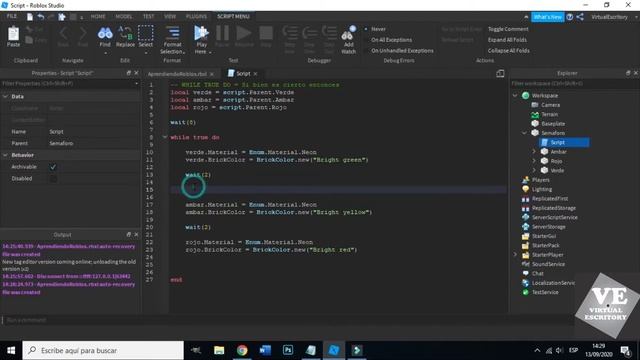The height and width of the screenshot is (360, 640).
Task: Close the AprendiendoRoblox.rbxl tab
Action: pyautogui.click(x=212, y=74)
